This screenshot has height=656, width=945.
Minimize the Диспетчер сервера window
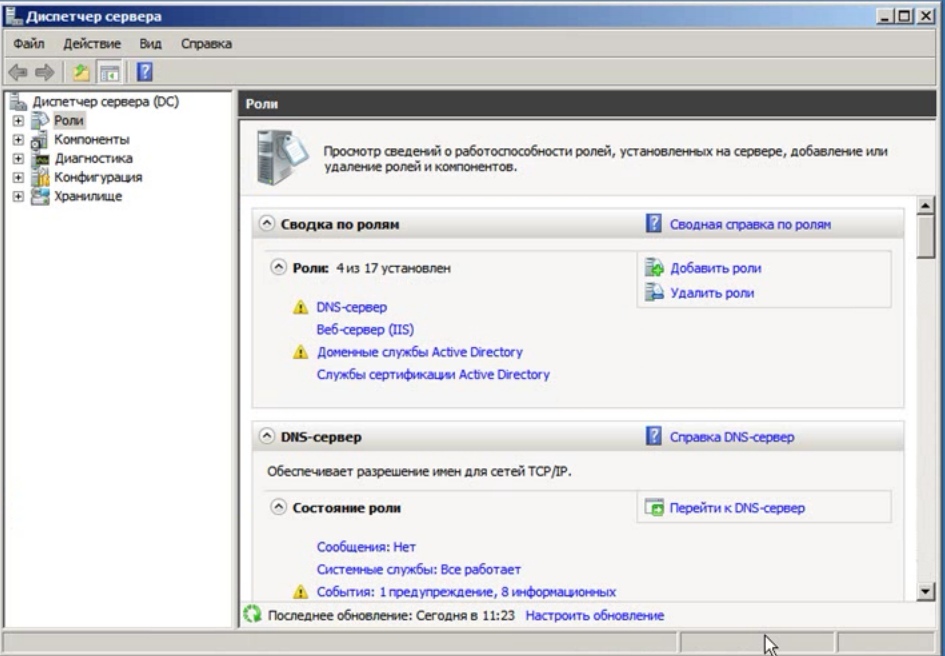pyautogui.click(x=885, y=16)
